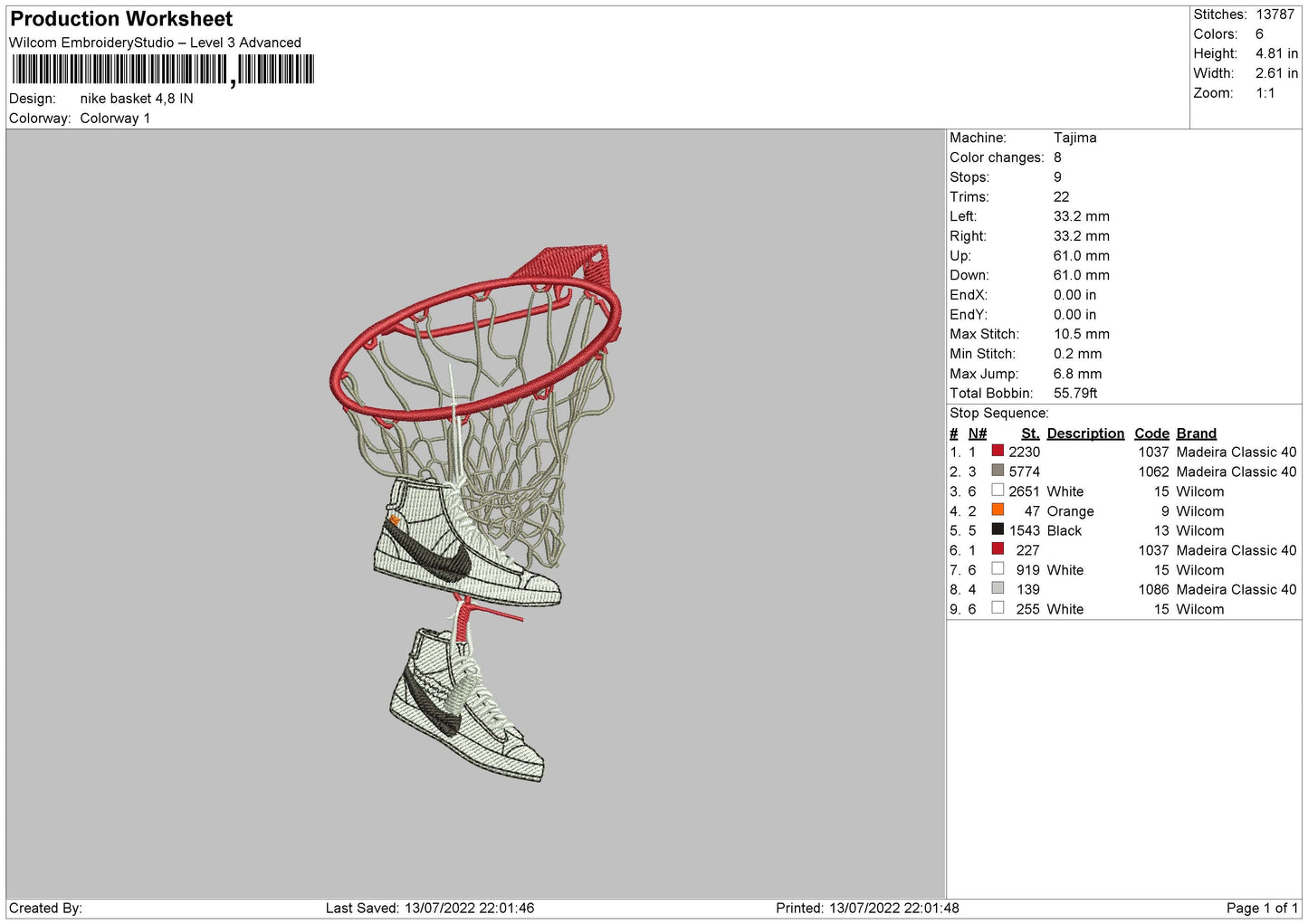Click the 'N#' column header

click(977, 433)
